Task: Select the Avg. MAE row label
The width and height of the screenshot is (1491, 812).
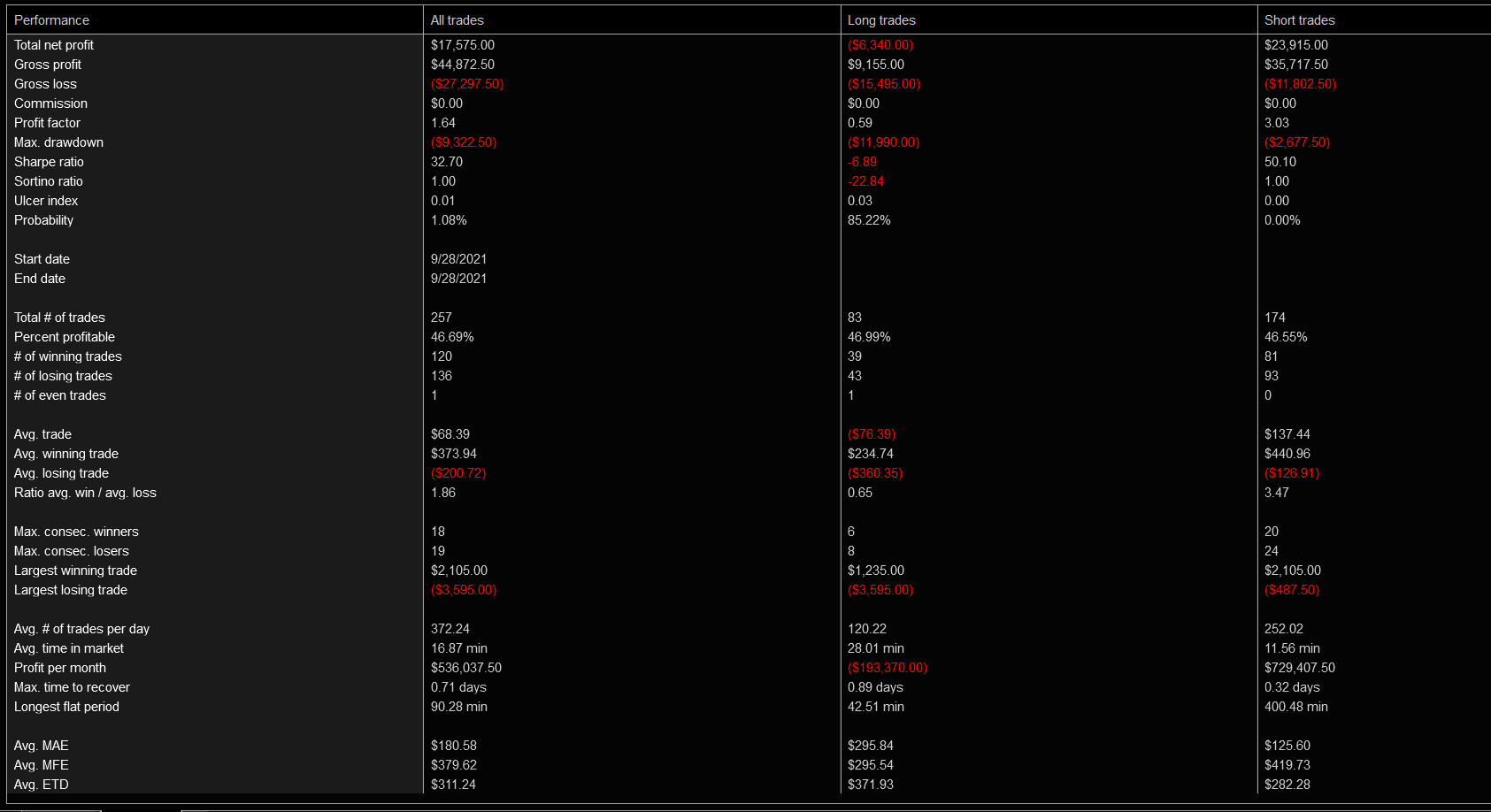Action: 41,746
